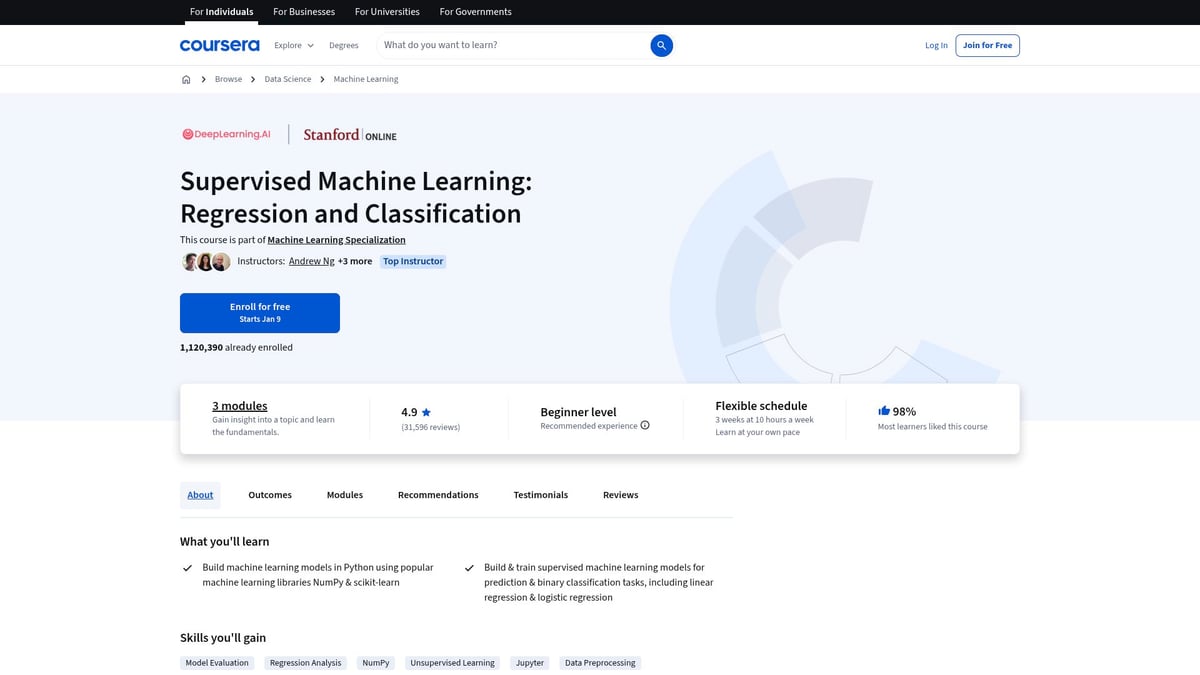Click the instructor avatar photos
Screen dimensions: 1200x675
click(206, 262)
